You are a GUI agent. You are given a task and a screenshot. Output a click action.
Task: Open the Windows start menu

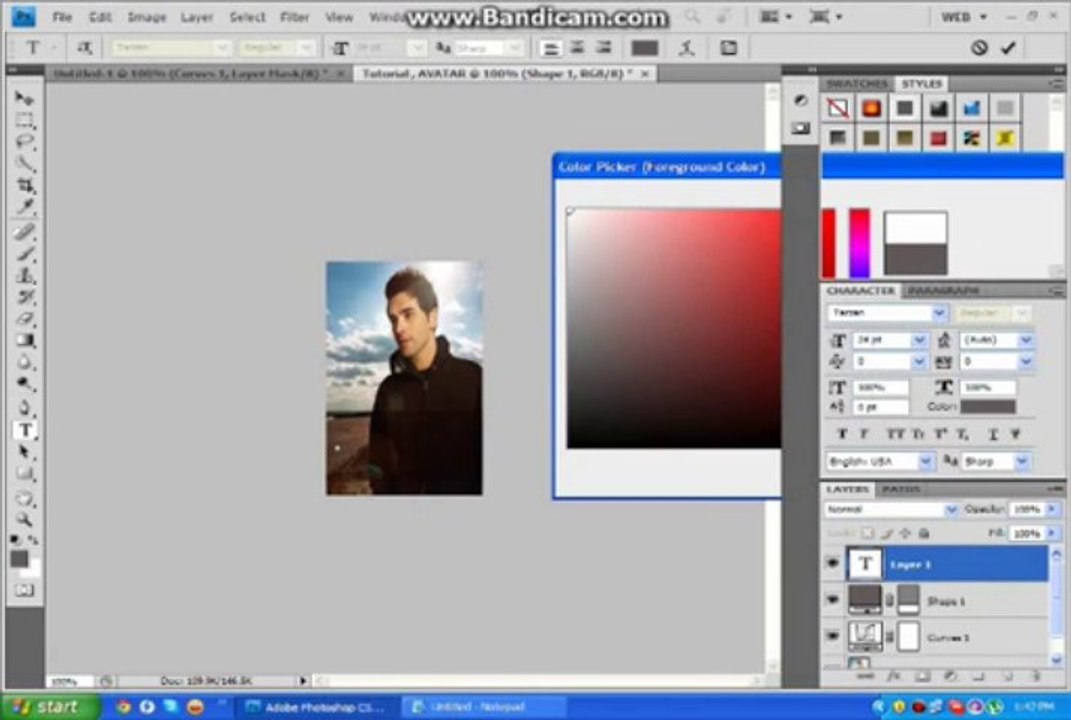49,706
